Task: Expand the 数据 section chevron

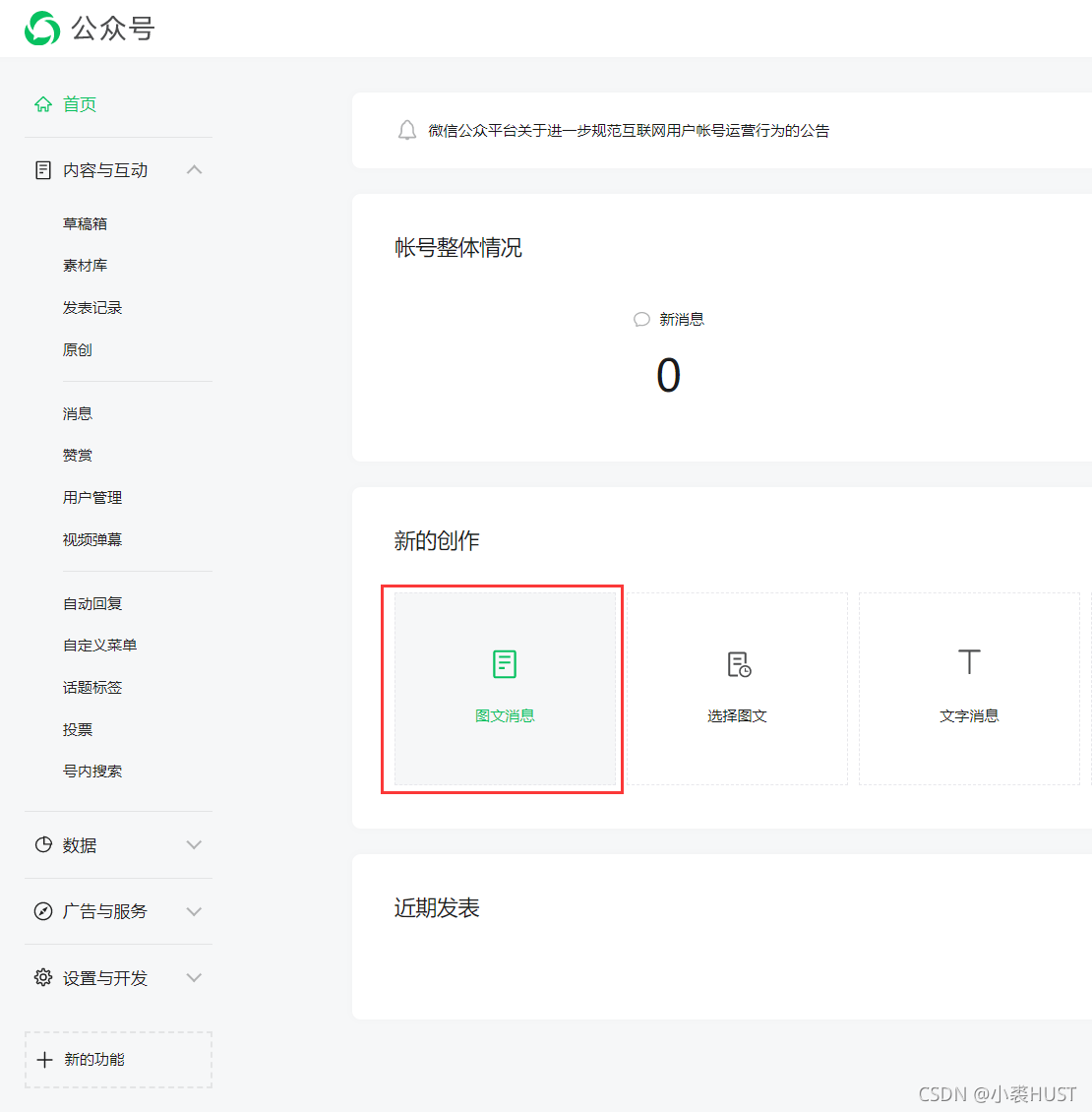Action: 194,844
